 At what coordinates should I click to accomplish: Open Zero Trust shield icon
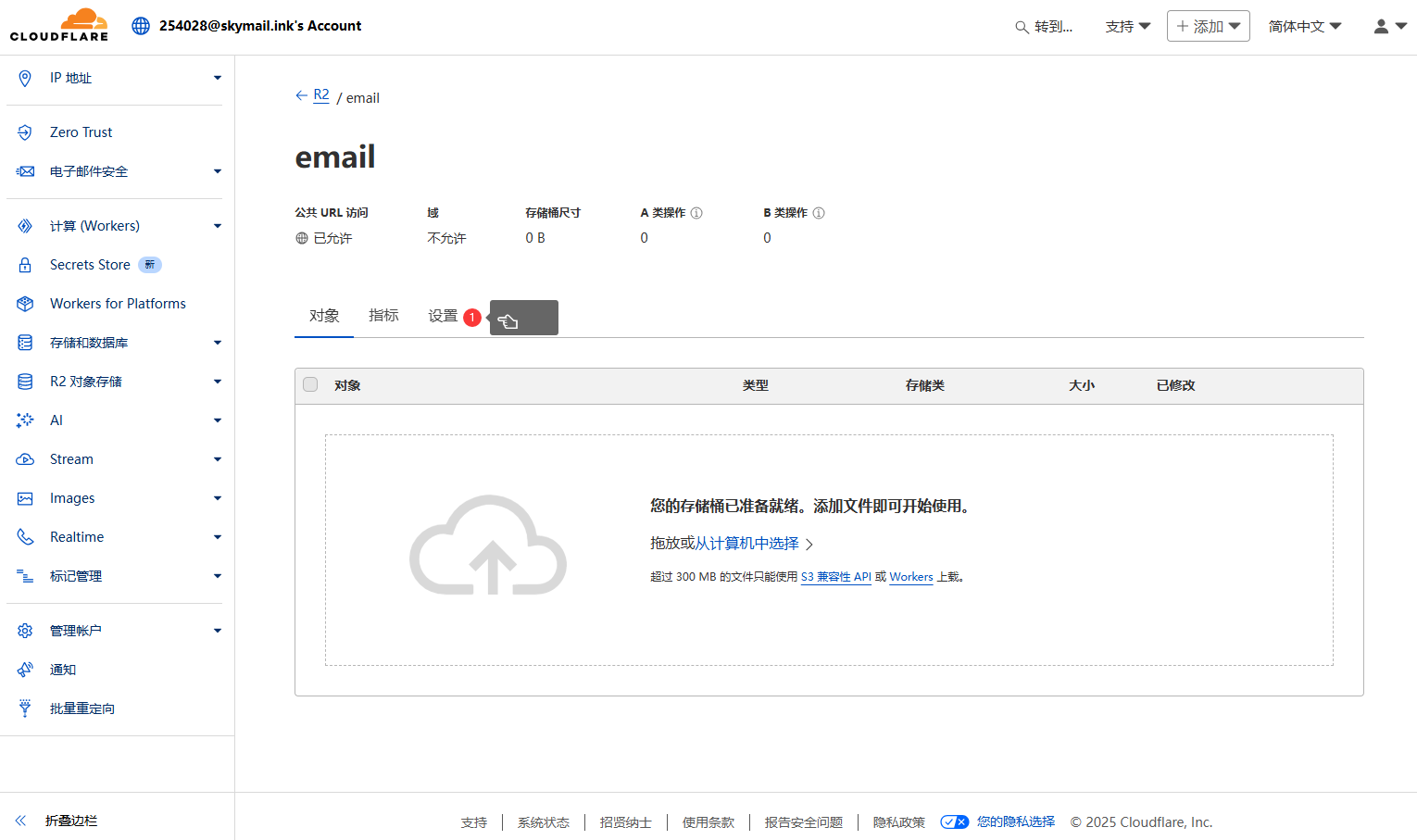[x=25, y=132]
